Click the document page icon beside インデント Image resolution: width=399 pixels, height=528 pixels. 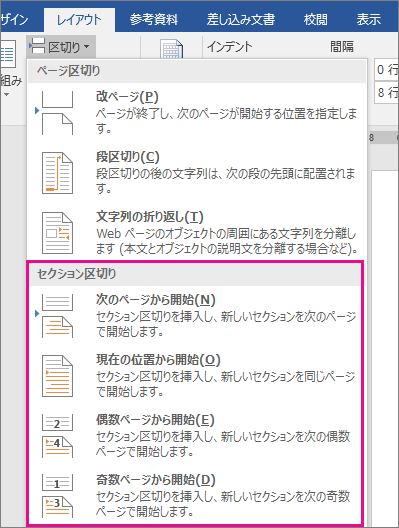pyautogui.click(x=172, y=49)
